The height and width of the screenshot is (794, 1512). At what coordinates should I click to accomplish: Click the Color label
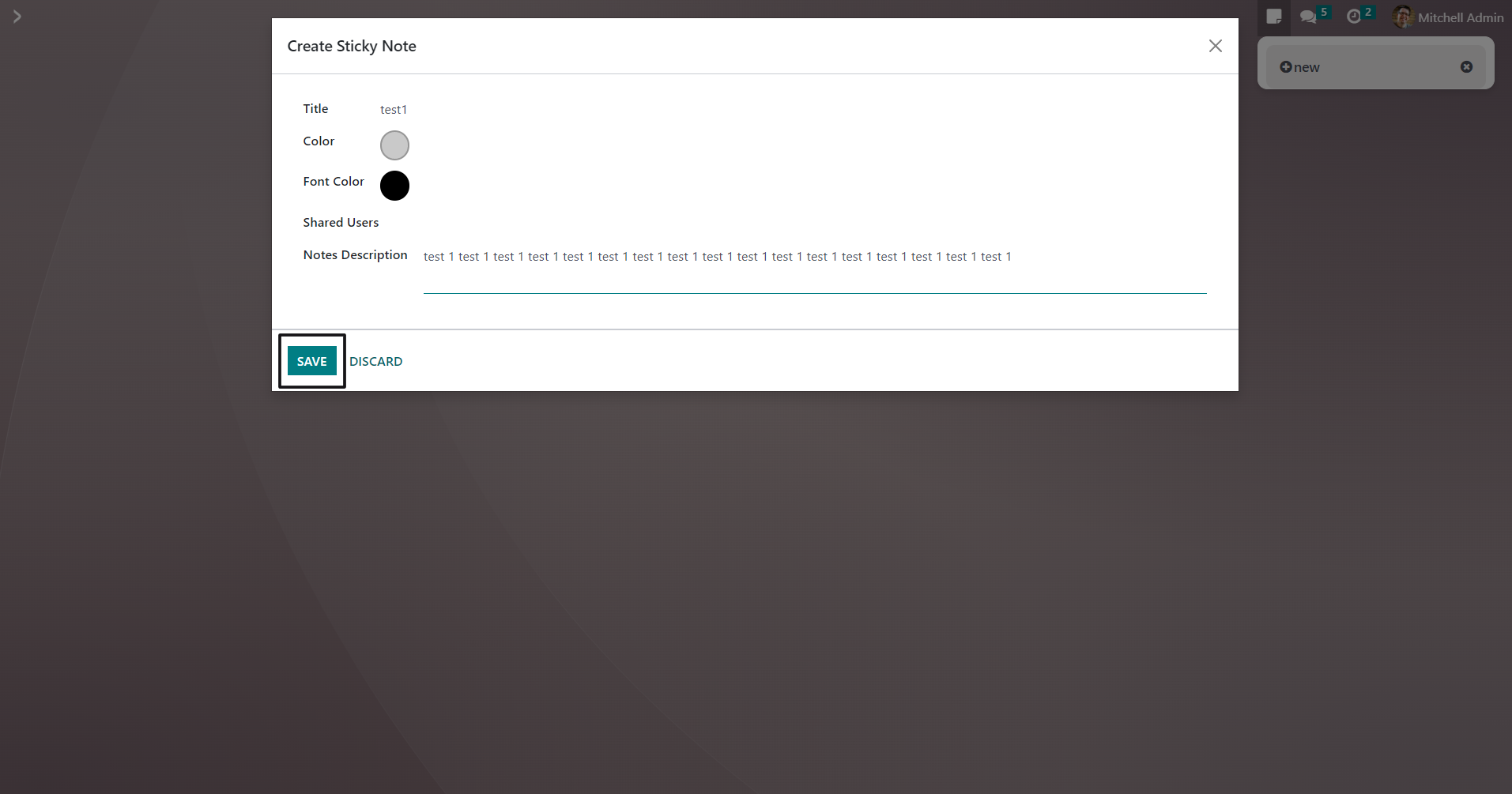click(x=319, y=141)
